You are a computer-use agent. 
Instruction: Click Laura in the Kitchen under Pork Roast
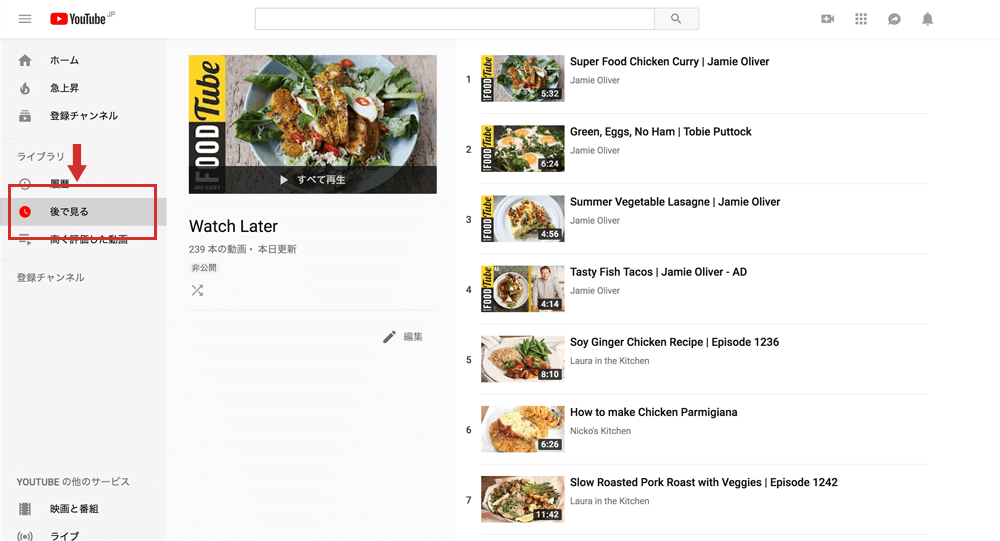coord(610,501)
